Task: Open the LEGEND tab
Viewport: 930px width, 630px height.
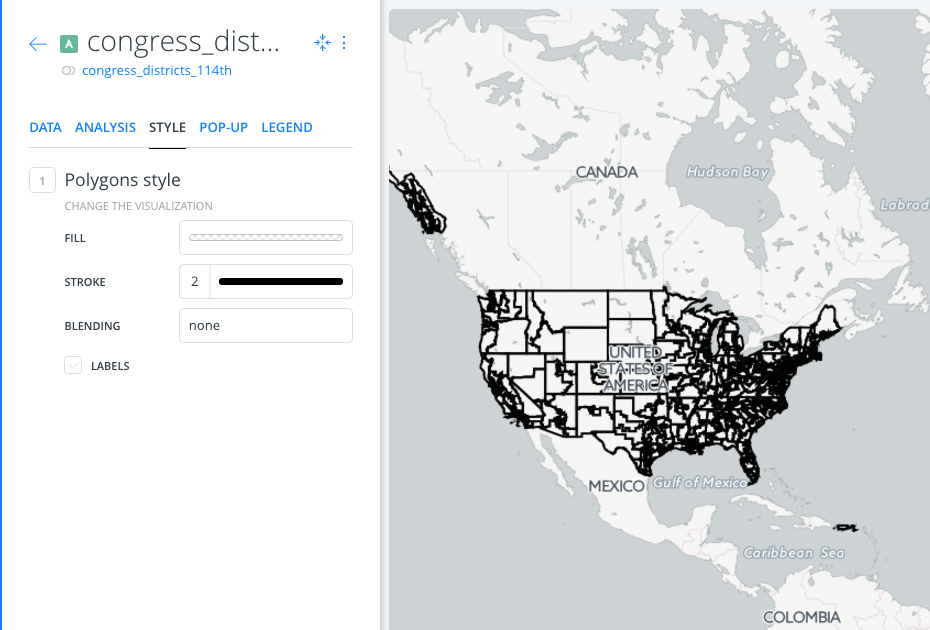Action: point(287,128)
